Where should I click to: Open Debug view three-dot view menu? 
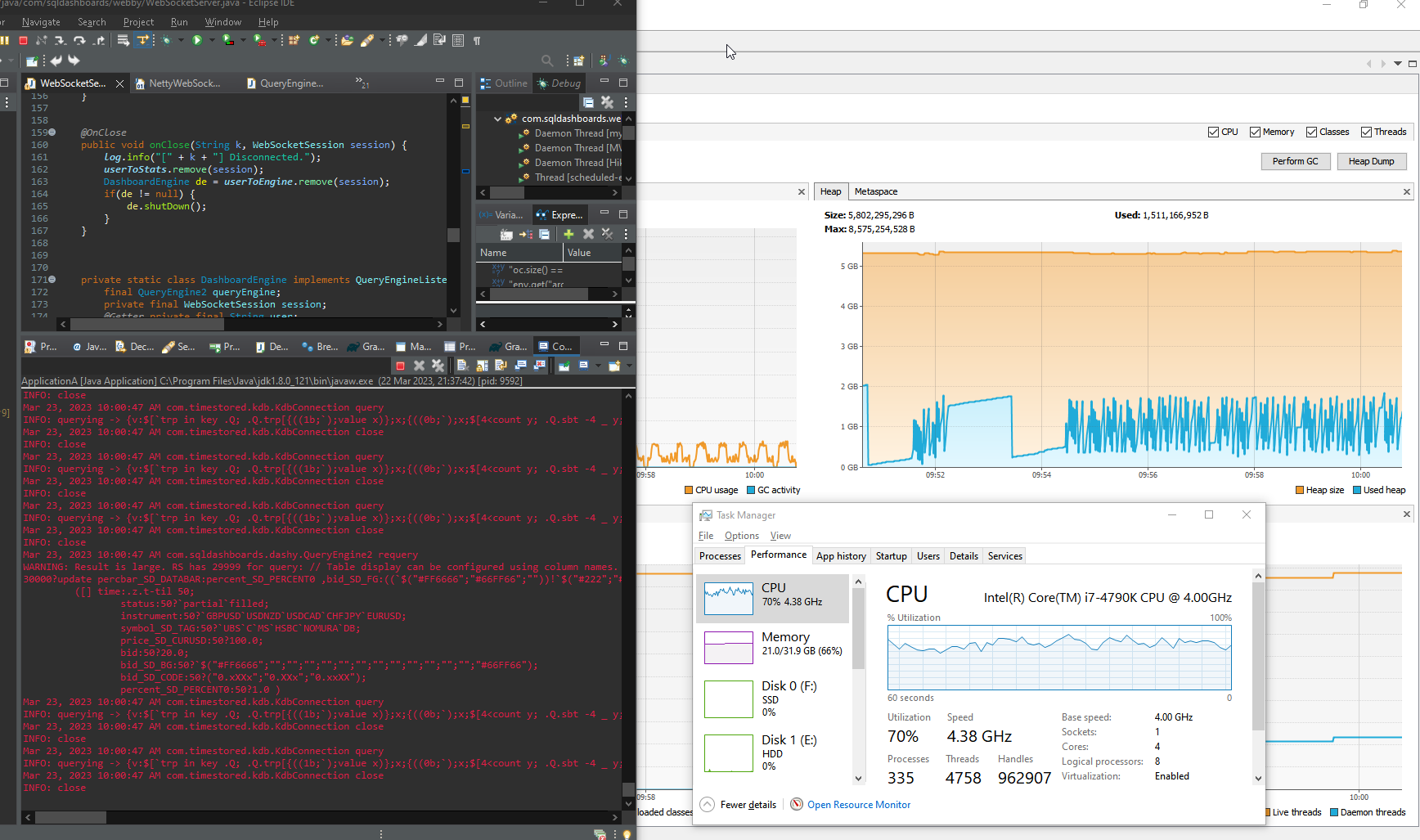click(x=626, y=102)
